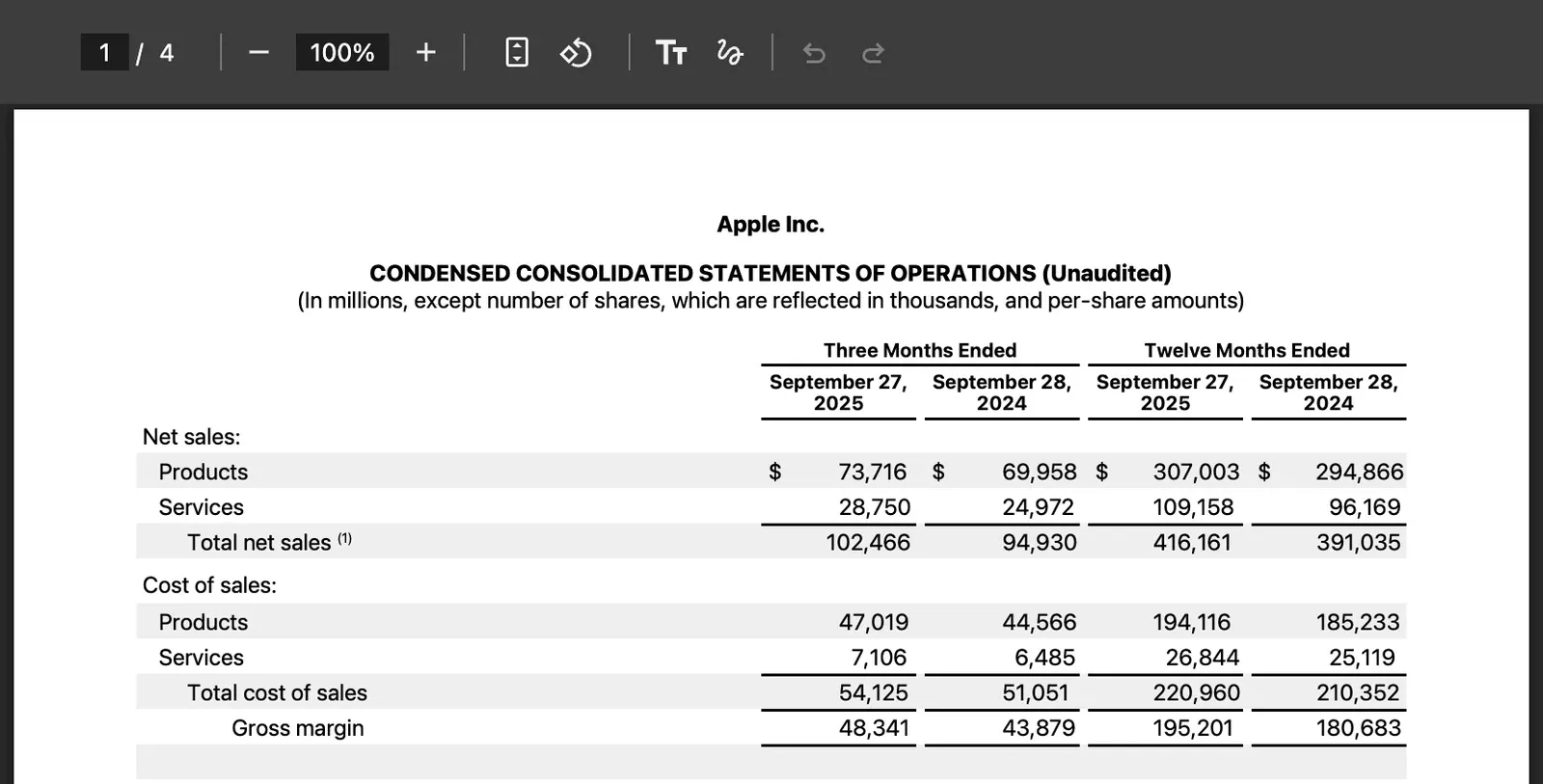
Task: Select the Services net sales value 28,750
Action: [875, 507]
